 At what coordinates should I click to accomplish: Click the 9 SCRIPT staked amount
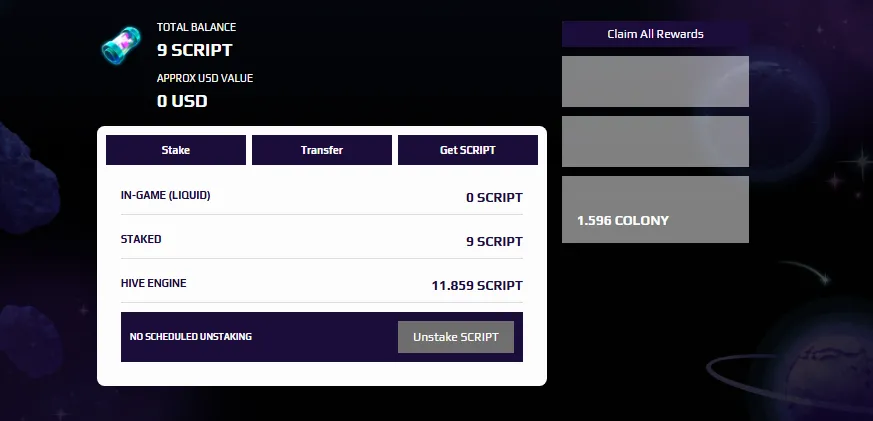(x=494, y=242)
